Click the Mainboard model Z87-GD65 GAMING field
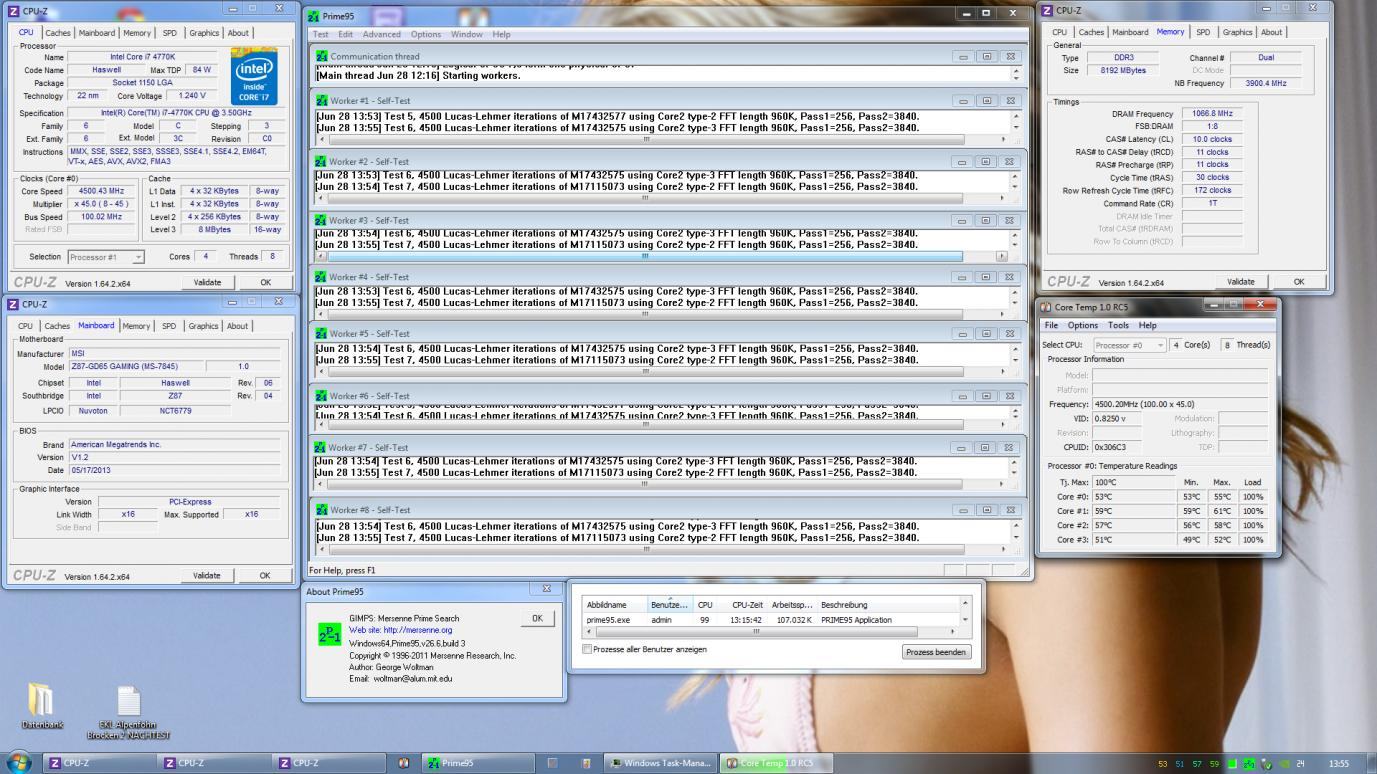The height and width of the screenshot is (774, 1377). click(x=137, y=366)
